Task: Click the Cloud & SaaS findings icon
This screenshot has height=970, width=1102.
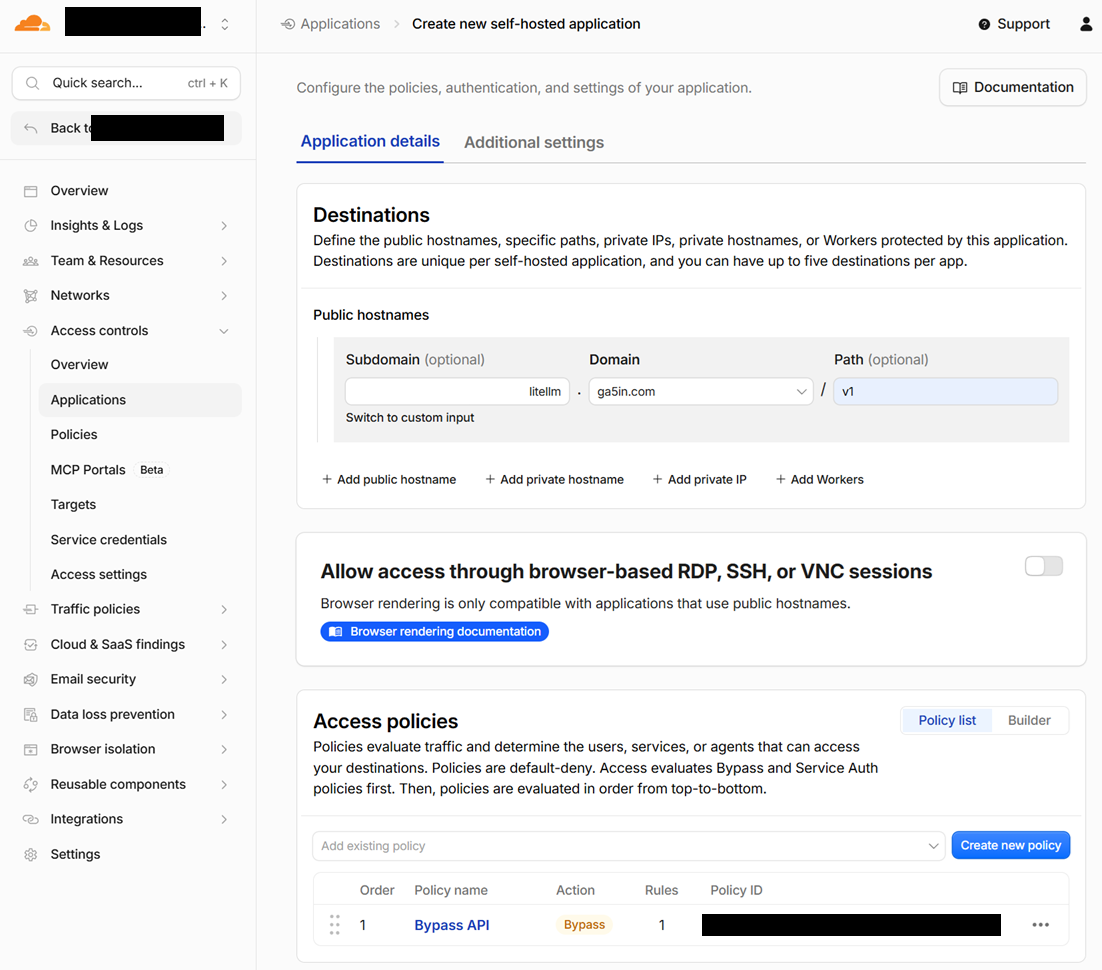Action: coord(30,645)
